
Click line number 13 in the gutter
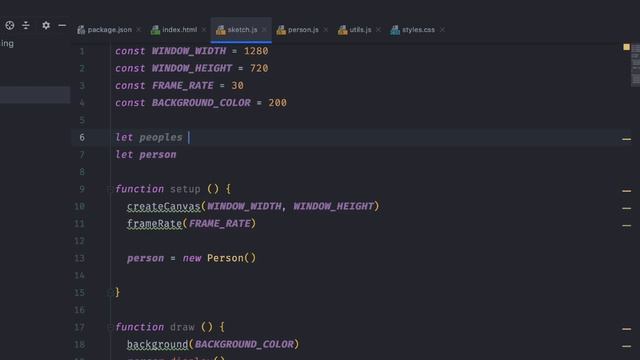point(80,258)
